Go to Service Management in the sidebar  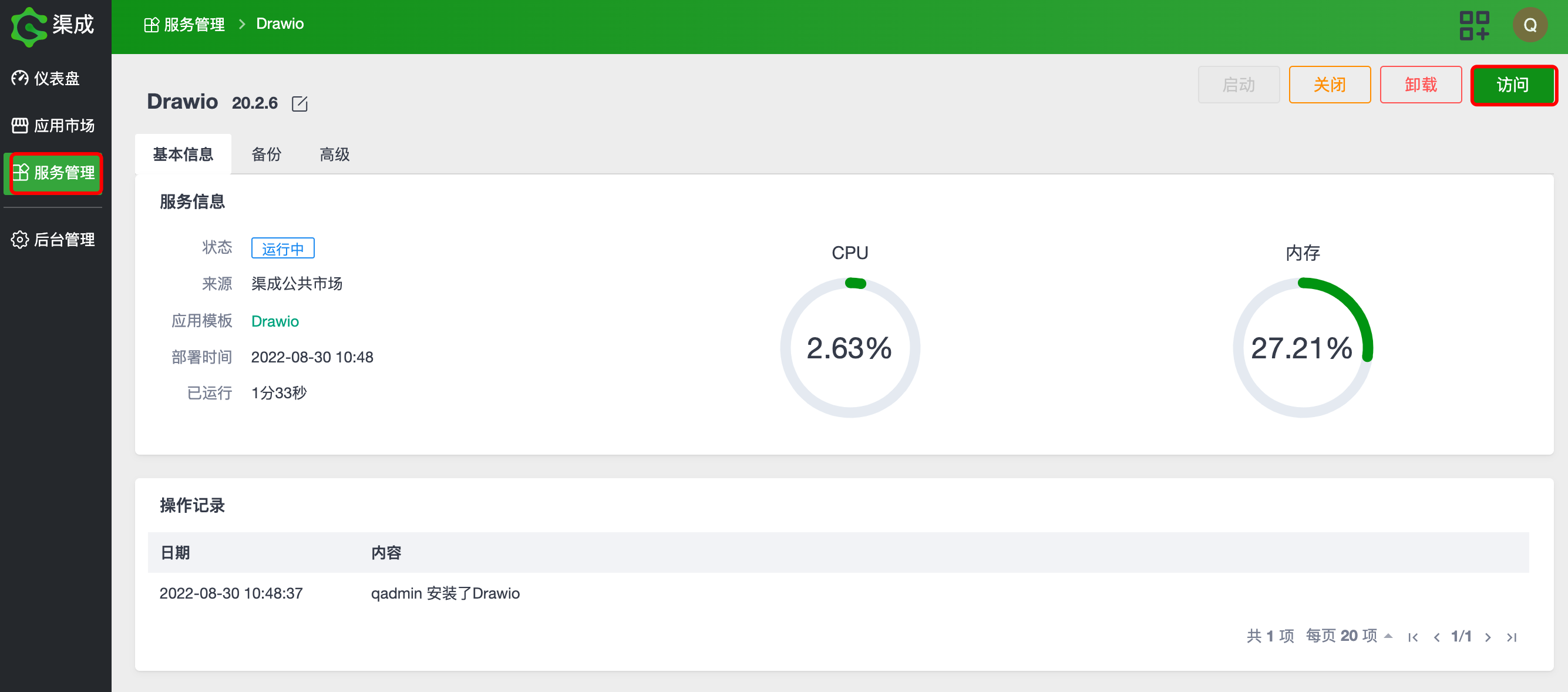pos(54,173)
